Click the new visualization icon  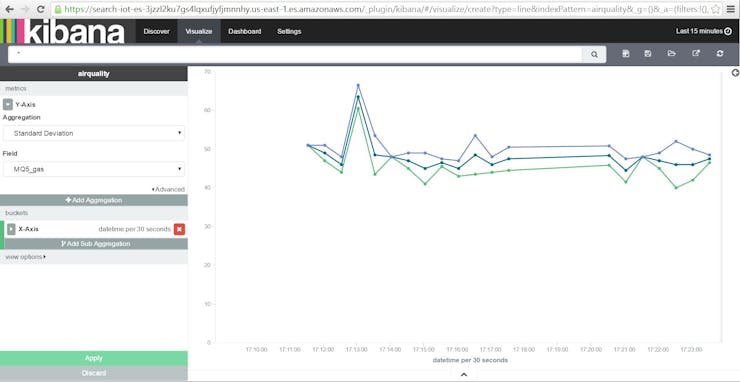click(626, 53)
